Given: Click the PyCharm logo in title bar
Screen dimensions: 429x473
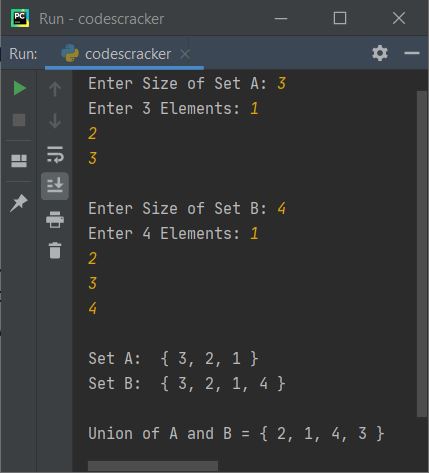Looking at the screenshot, I should [x=20, y=18].
